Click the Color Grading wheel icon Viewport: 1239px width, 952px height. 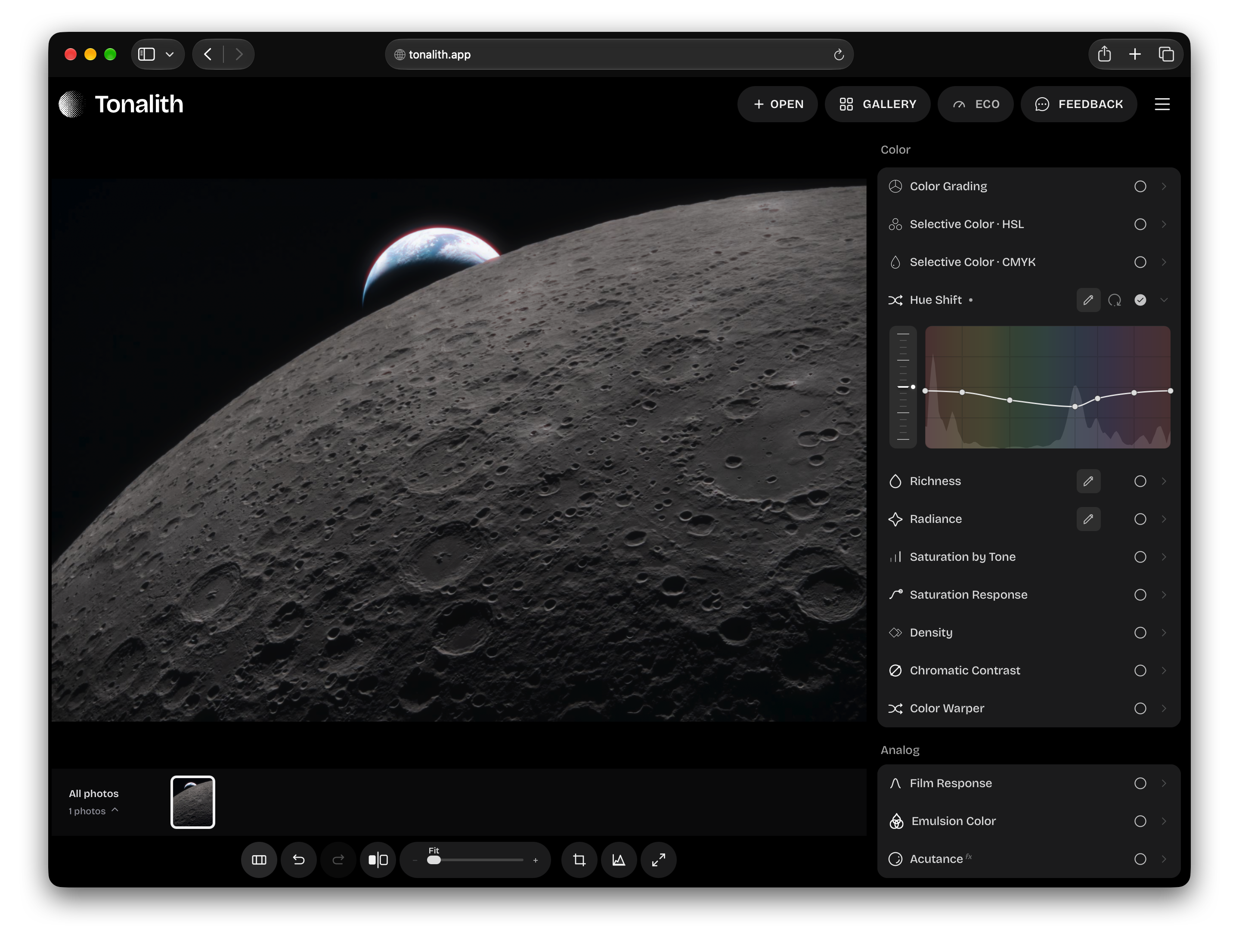[895, 186]
